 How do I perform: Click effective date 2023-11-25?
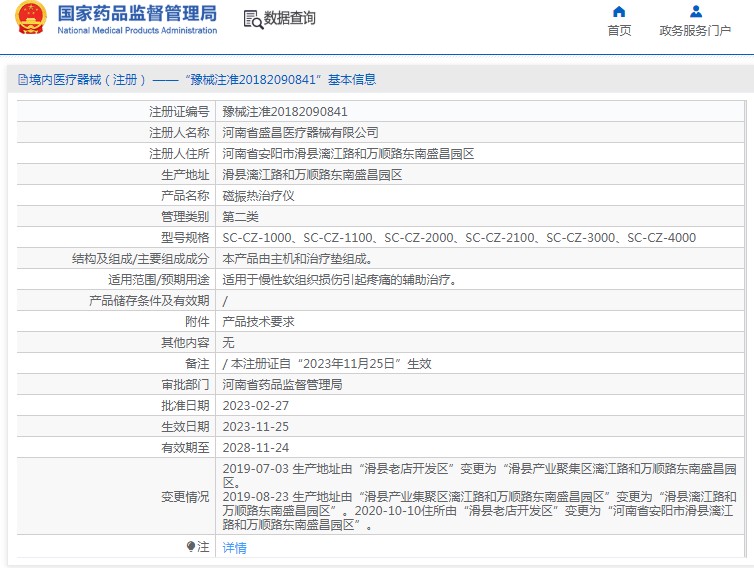click(256, 427)
